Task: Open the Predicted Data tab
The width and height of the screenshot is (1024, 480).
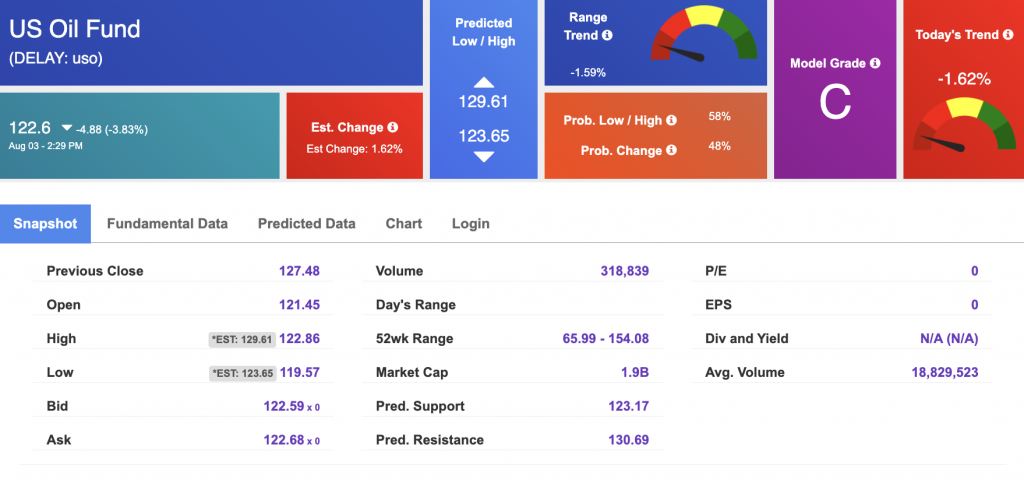Action: coord(307,223)
